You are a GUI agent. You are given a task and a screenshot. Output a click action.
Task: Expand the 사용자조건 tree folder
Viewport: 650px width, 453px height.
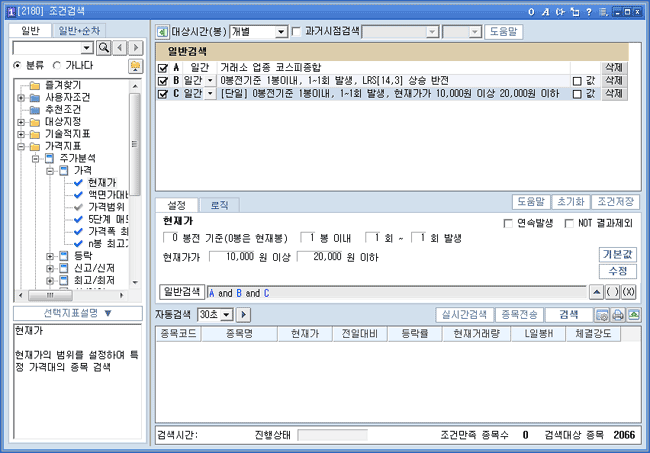(21, 98)
